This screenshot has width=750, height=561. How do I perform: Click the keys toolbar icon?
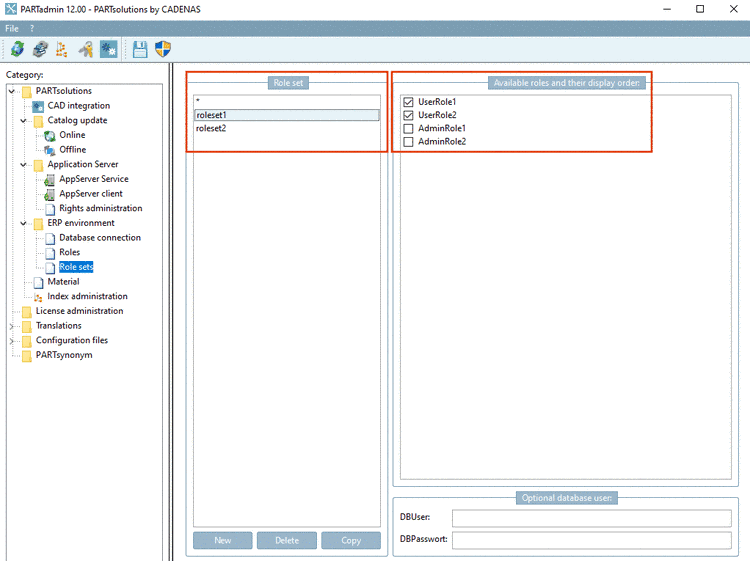[86, 49]
